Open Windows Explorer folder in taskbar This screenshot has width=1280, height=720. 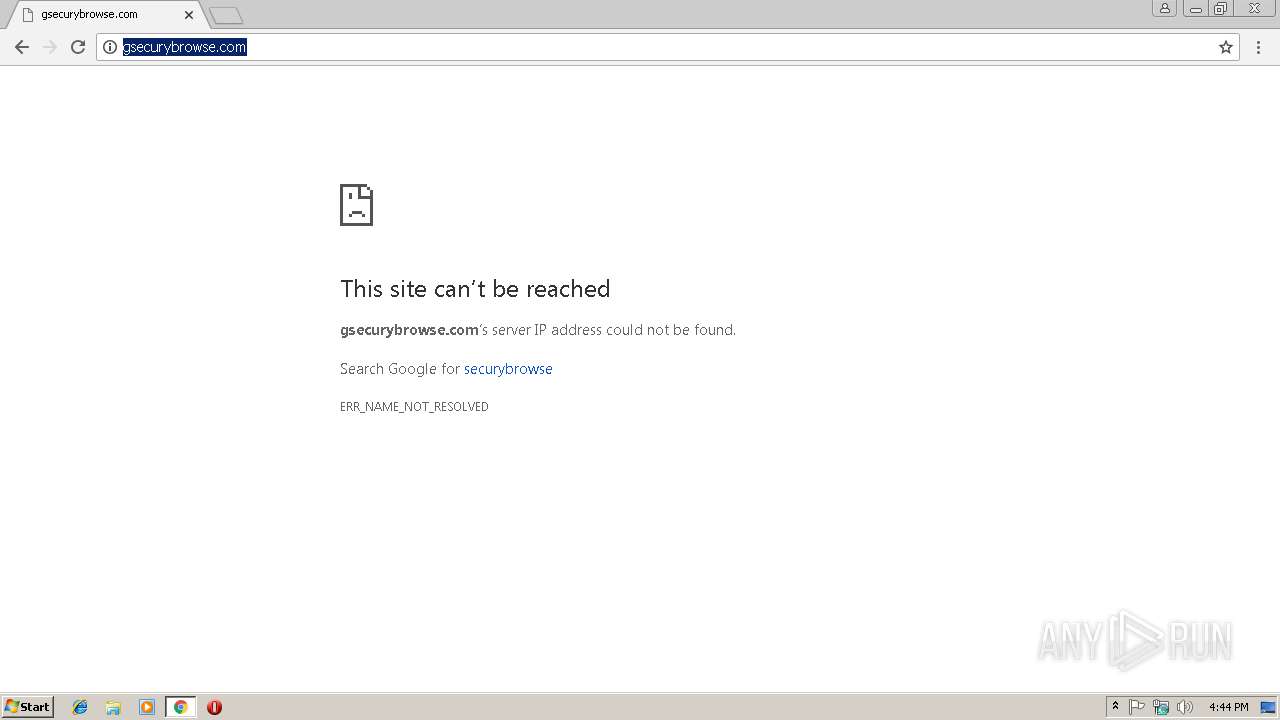113,707
